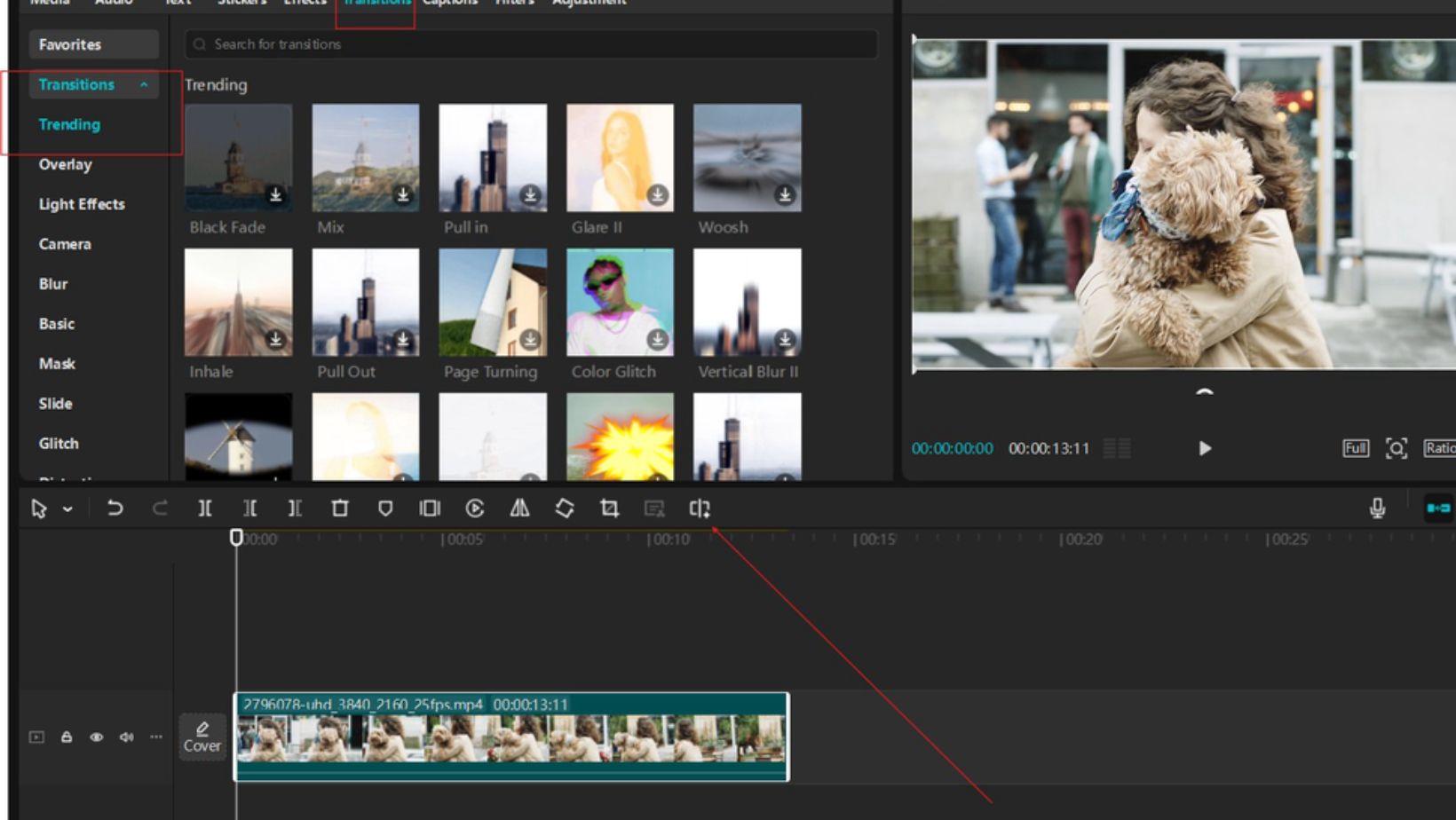Download the Glare II transition

pos(658,194)
